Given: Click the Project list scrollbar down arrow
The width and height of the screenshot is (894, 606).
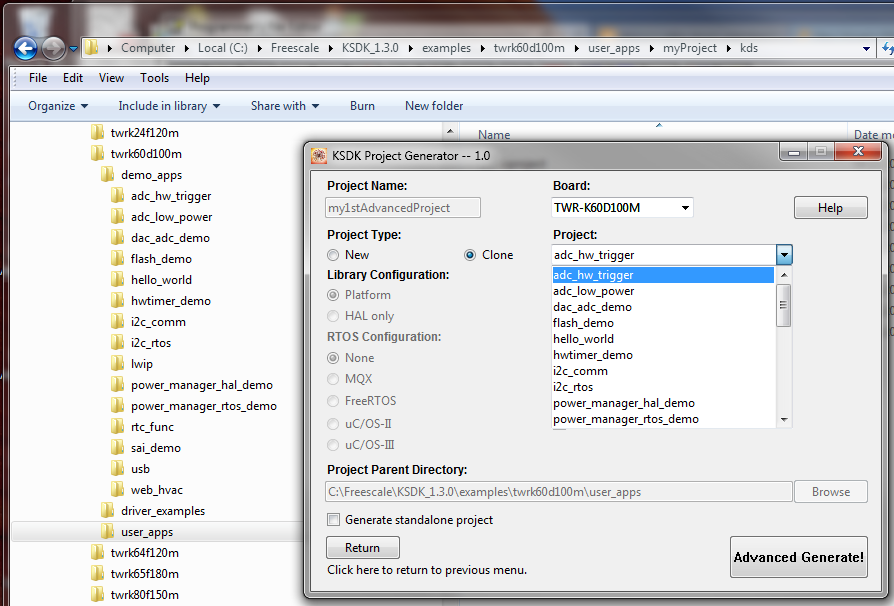Looking at the screenshot, I should pos(784,420).
